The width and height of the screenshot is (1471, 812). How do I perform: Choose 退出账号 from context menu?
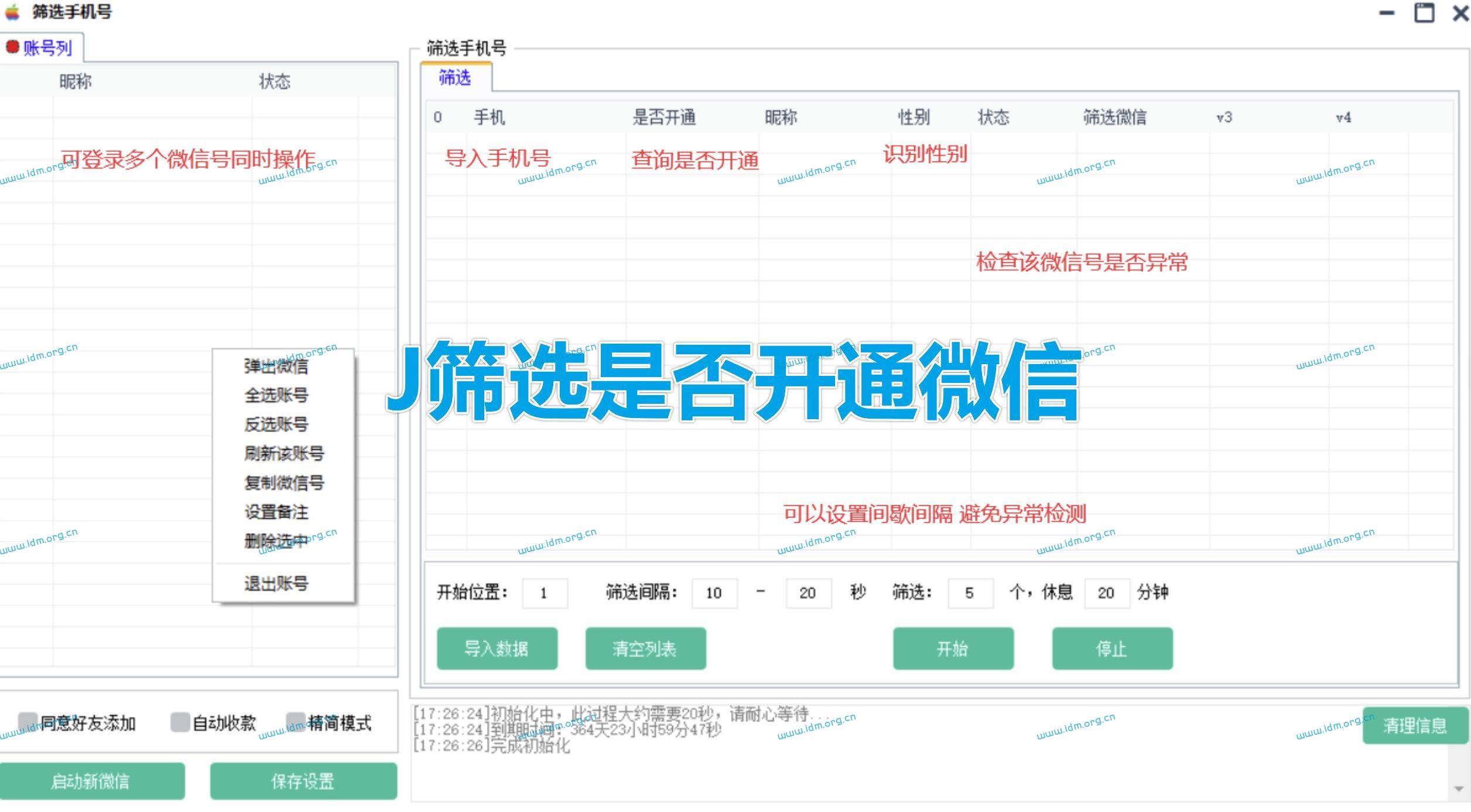276,584
